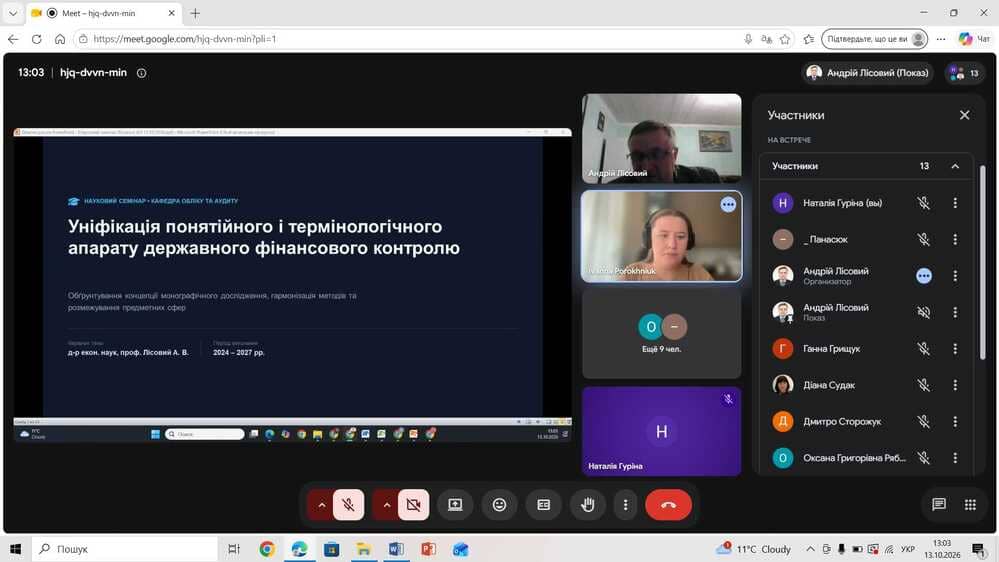Click mic icon next to Діана Судак
999x562 pixels.
[923, 385]
